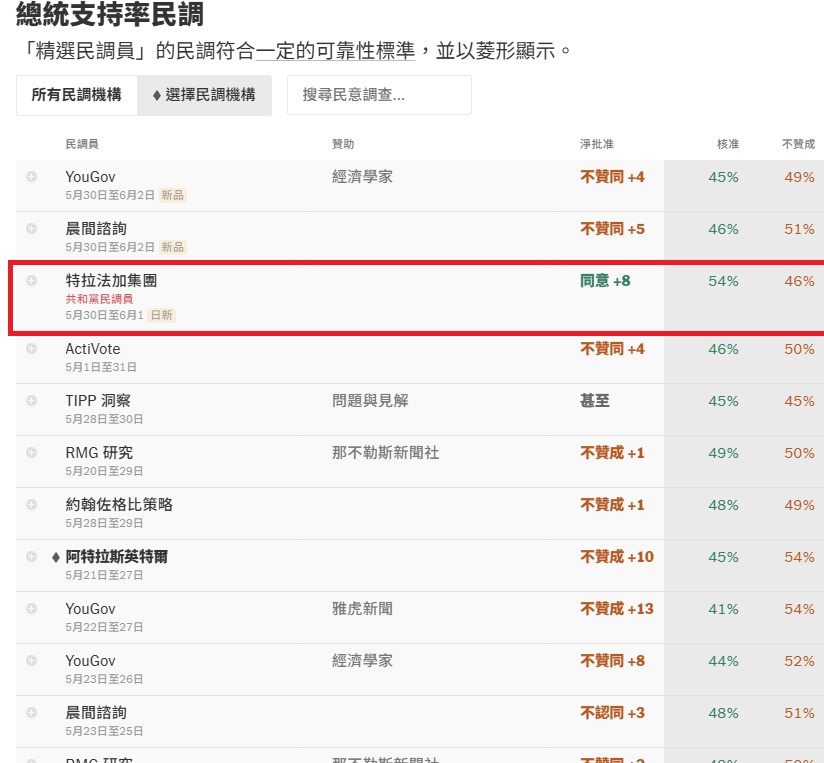The image size is (824, 763).
Task: Switch to the 所有民調機構 tab
Action: tap(77, 95)
